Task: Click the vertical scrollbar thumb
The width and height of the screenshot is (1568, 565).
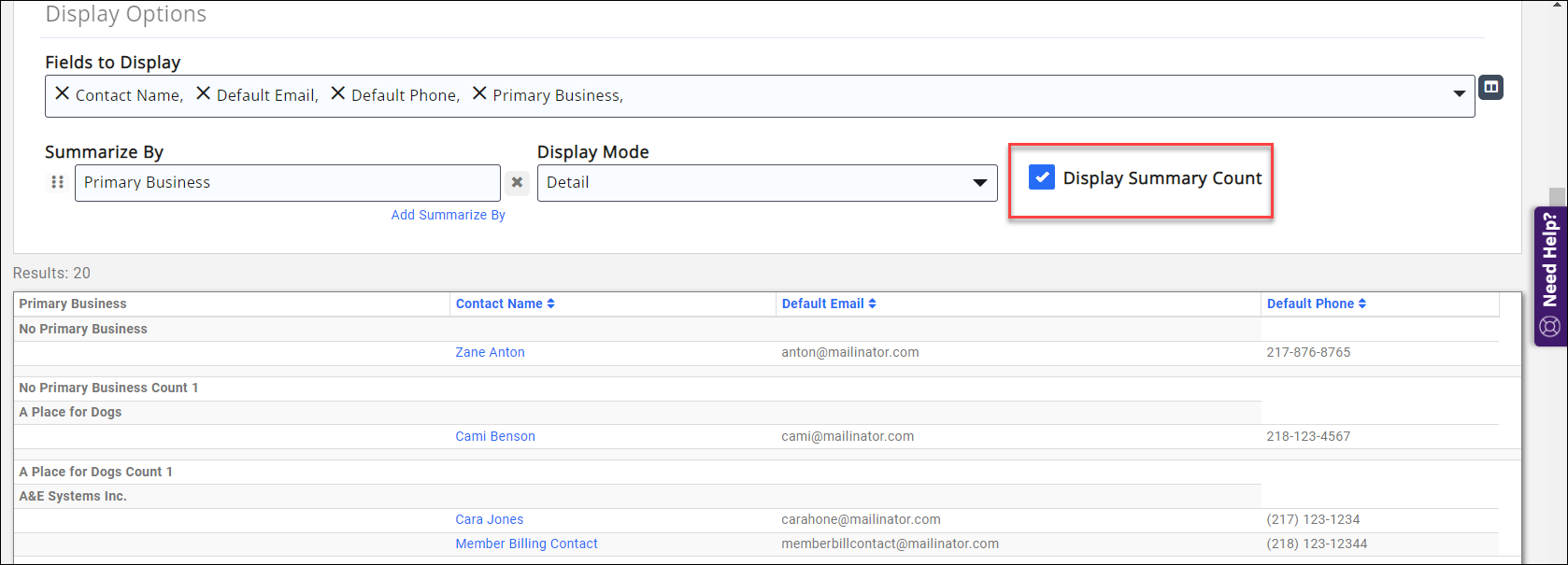Action: (x=1556, y=197)
